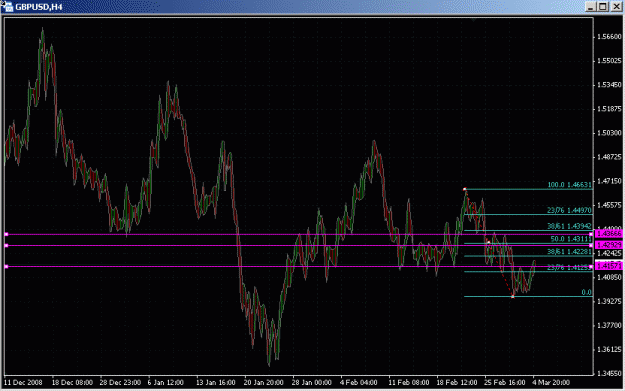The width and height of the screenshot is (625, 391).
Task: Click the left handle of the 1.43886 magenta line
Action: click(6, 234)
